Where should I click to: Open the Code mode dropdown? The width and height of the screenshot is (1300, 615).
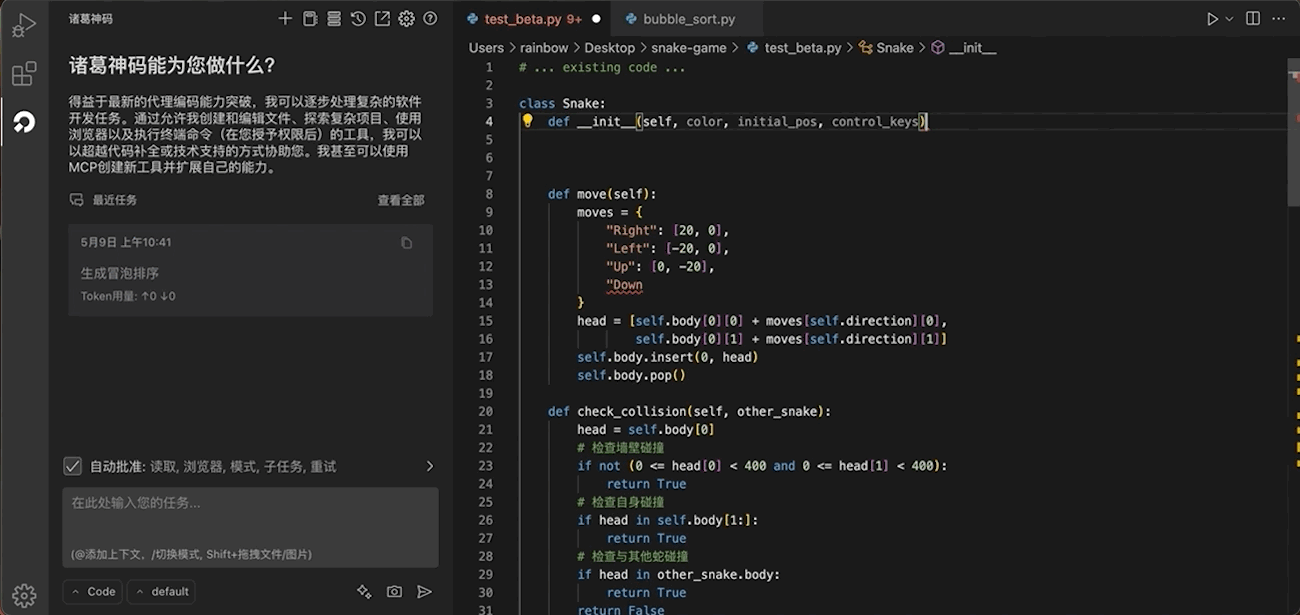(x=92, y=591)
